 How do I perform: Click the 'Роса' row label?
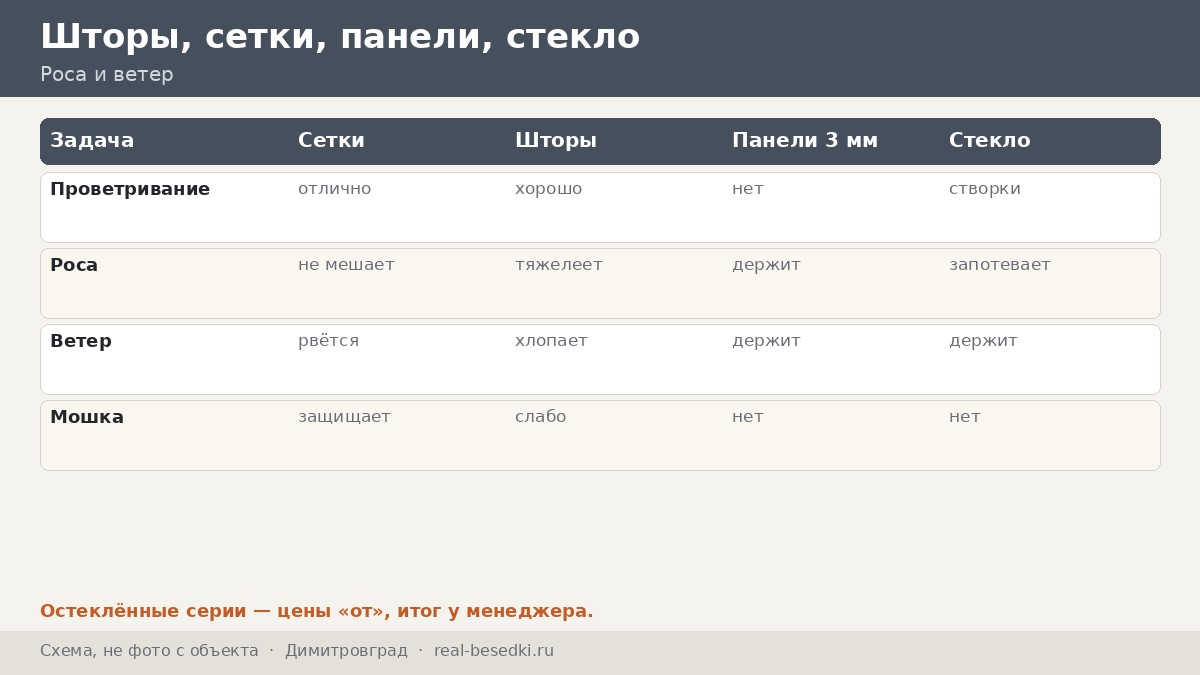point(74,265)
